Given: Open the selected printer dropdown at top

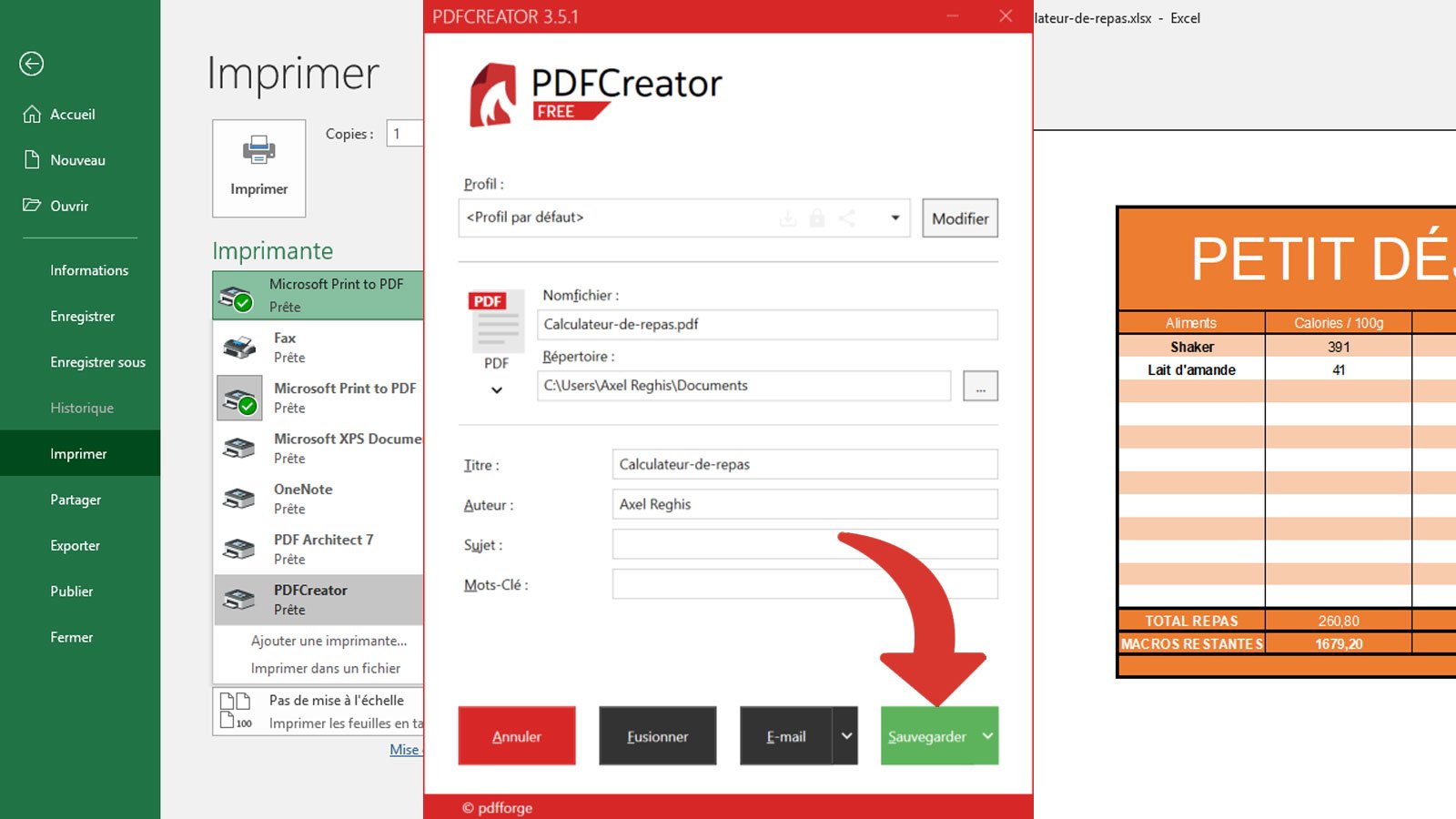Looking at the screenshot, I should [x=318, y=295].
